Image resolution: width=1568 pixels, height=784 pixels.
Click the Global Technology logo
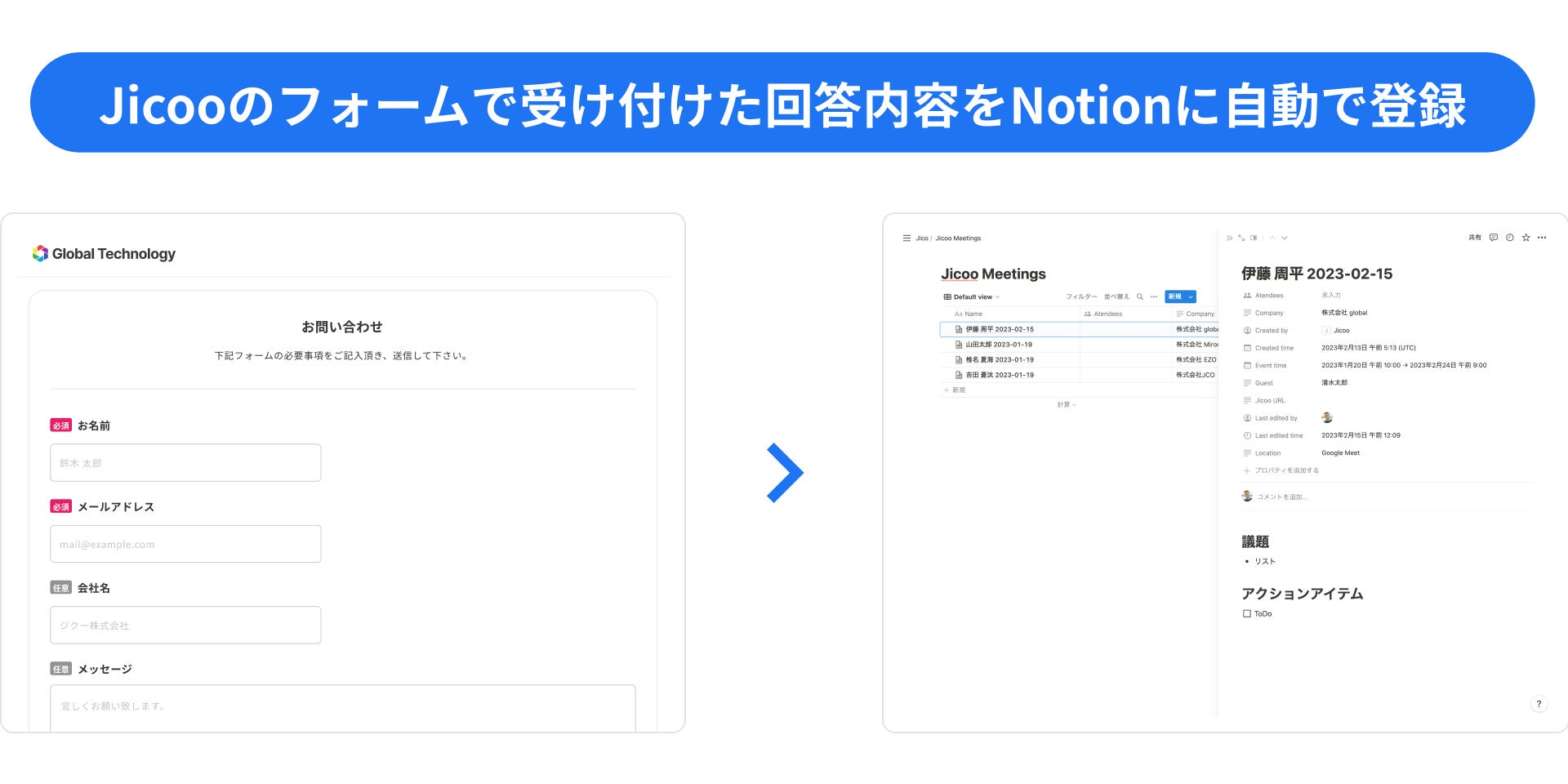[104, 254]
